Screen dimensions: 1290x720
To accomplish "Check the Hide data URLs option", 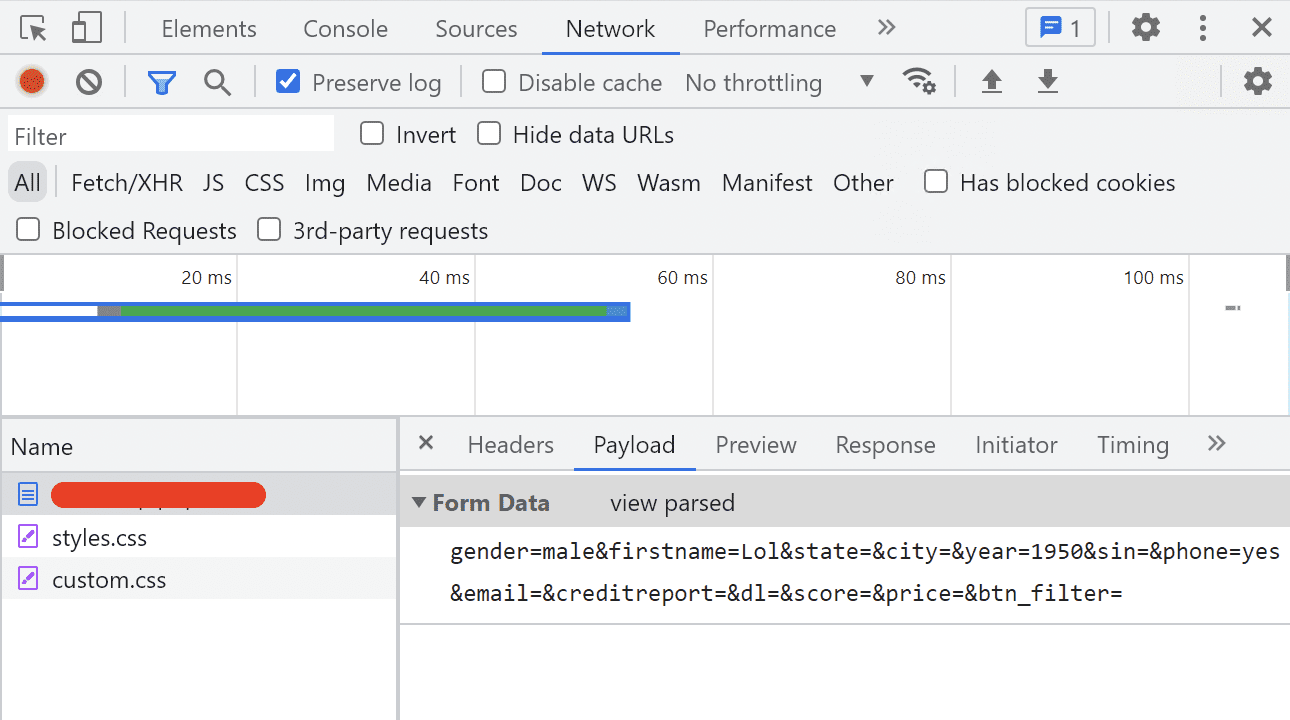I will pyautogui.click(x=489, y=134).
